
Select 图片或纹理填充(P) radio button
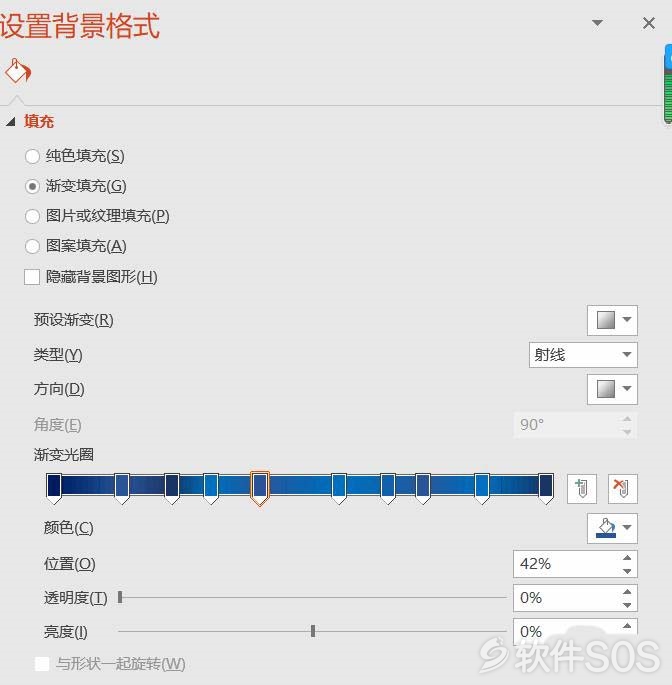(x=32, y=216)
